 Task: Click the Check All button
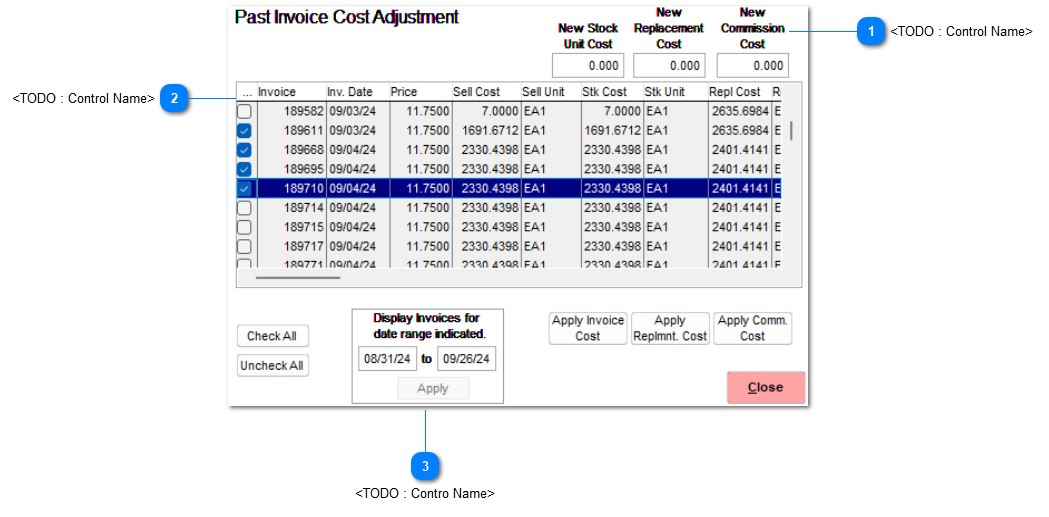click(273, 336)
